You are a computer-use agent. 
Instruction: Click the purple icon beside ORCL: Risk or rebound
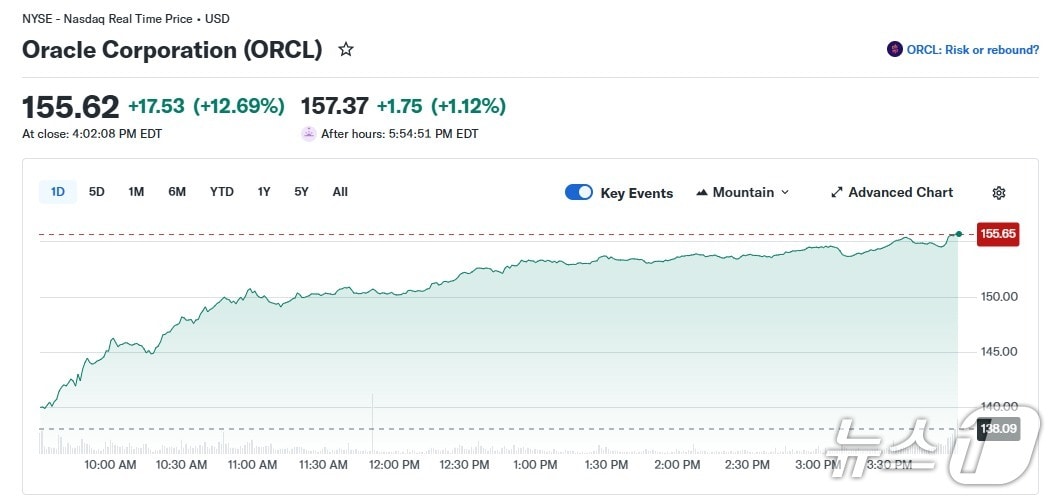(894, 49)
